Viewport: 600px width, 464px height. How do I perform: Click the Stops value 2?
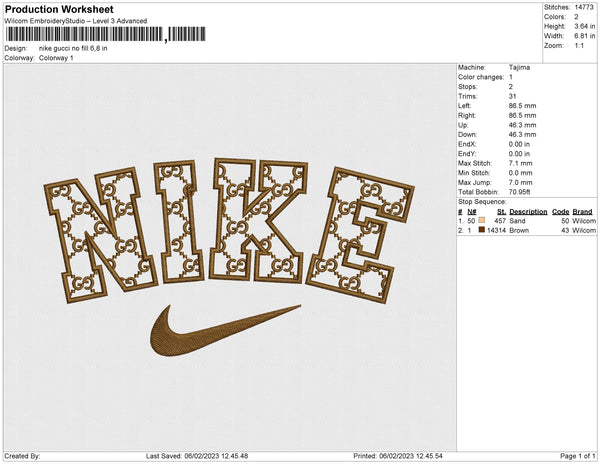pyautogui.click(x=511, y=86)
